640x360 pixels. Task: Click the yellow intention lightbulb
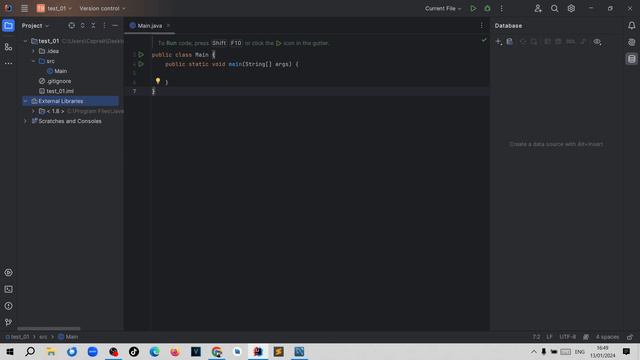[x=158, y=81]
